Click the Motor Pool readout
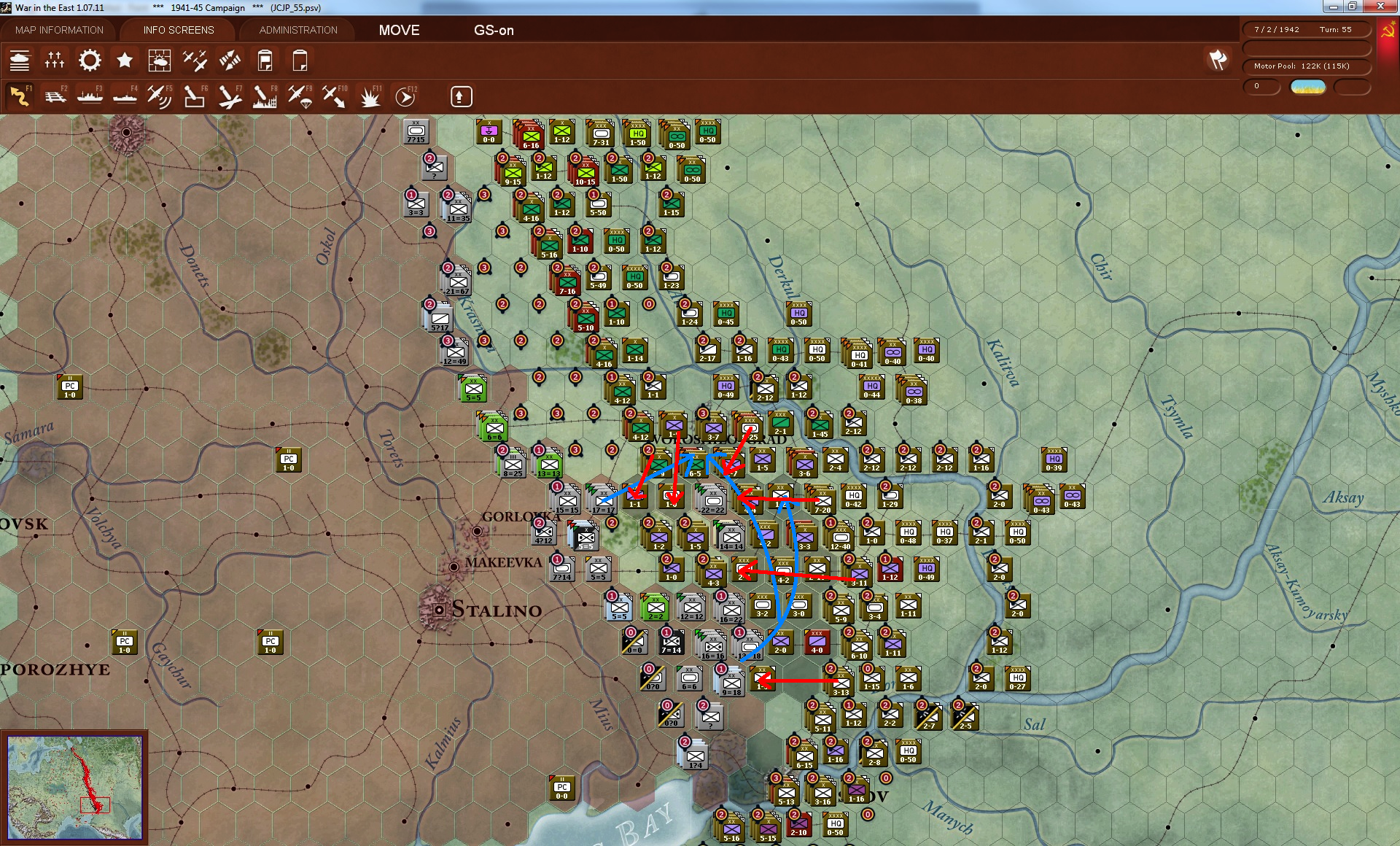Viewport: 1400px width, 846px height. pos(1306,66)
